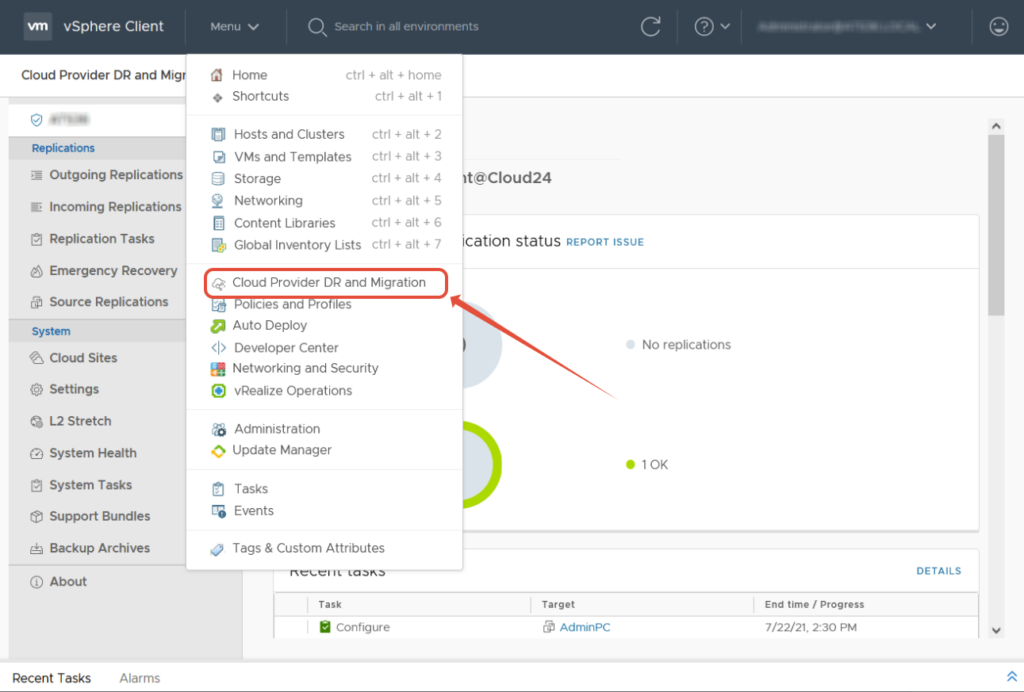Image resolution: width=1024 pixels, height=692 pixels.
Task: Expand the bottom panel double chevron
Action: (x=1011, y=677)
